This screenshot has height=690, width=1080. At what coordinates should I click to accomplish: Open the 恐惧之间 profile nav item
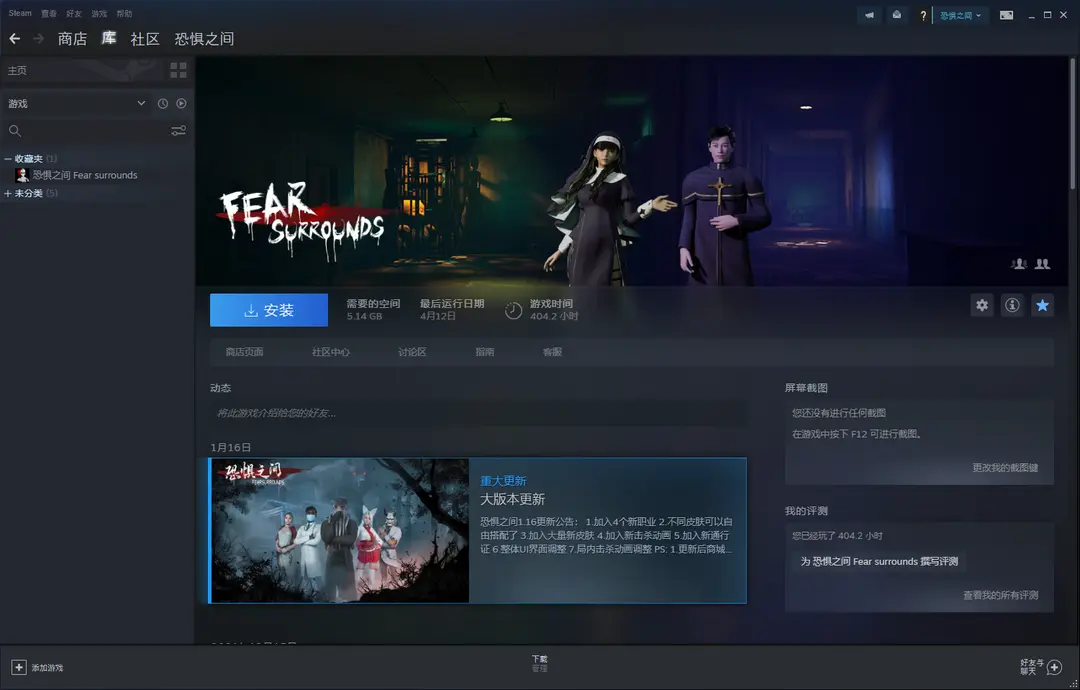[x=204, y=39]
